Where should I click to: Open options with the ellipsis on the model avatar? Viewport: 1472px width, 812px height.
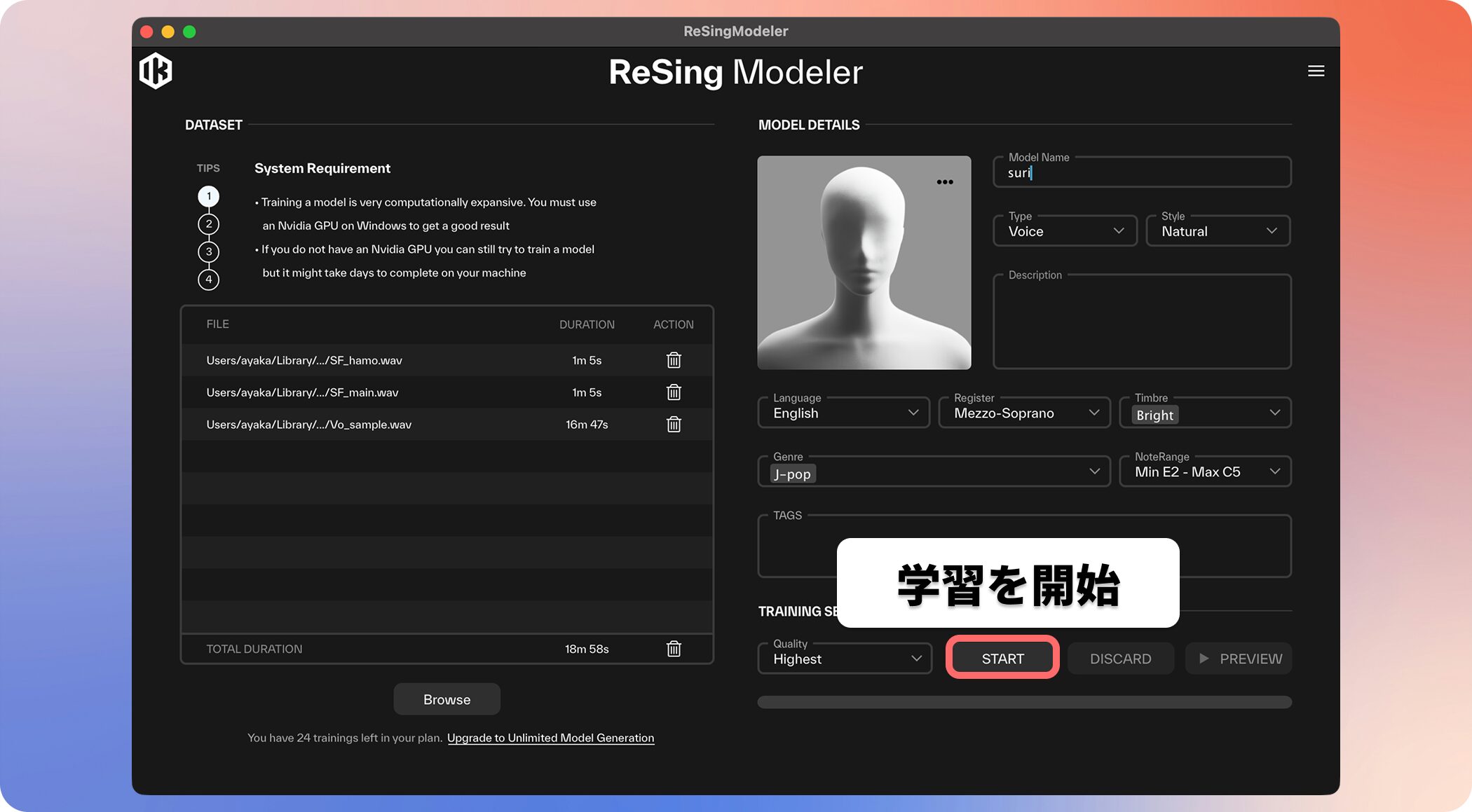tap(945, 181)
